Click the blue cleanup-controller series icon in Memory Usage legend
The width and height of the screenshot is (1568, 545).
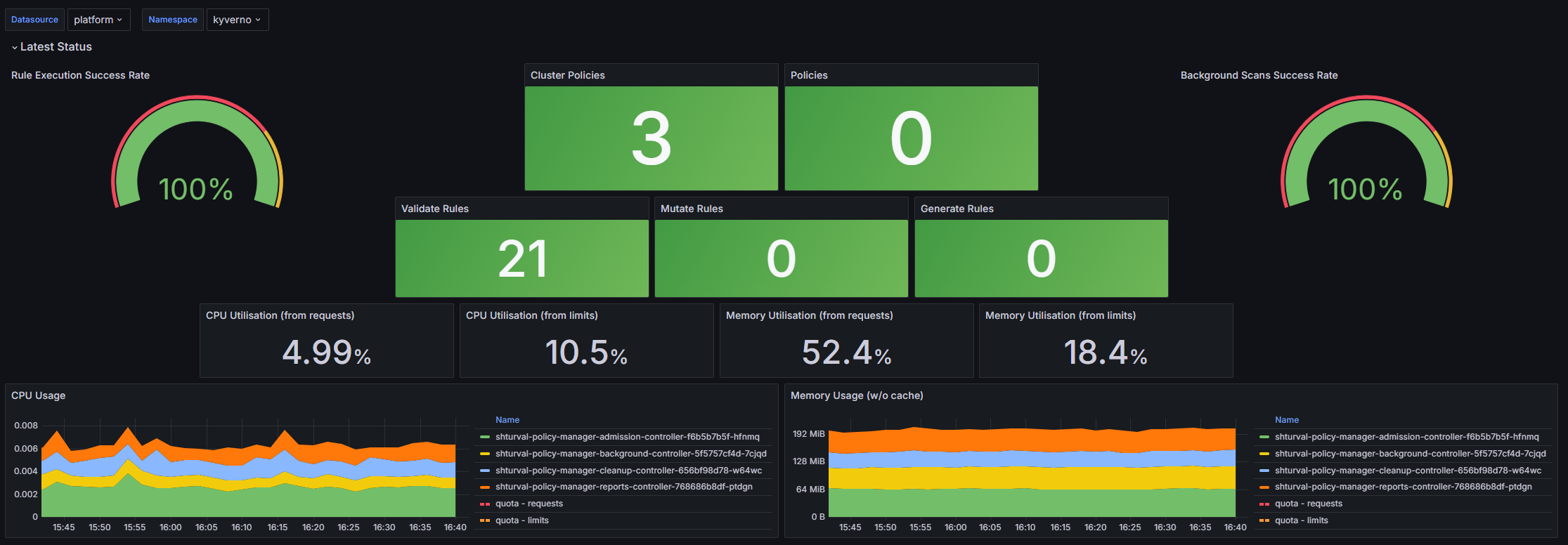pyautogui.click(x=1264, y=471)
